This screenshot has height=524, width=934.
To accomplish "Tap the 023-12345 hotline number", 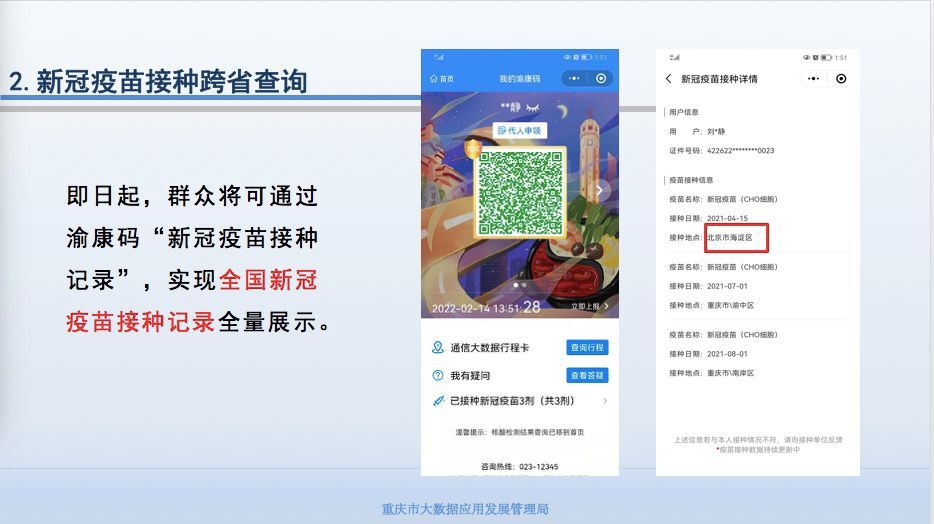I will [534, 467].
